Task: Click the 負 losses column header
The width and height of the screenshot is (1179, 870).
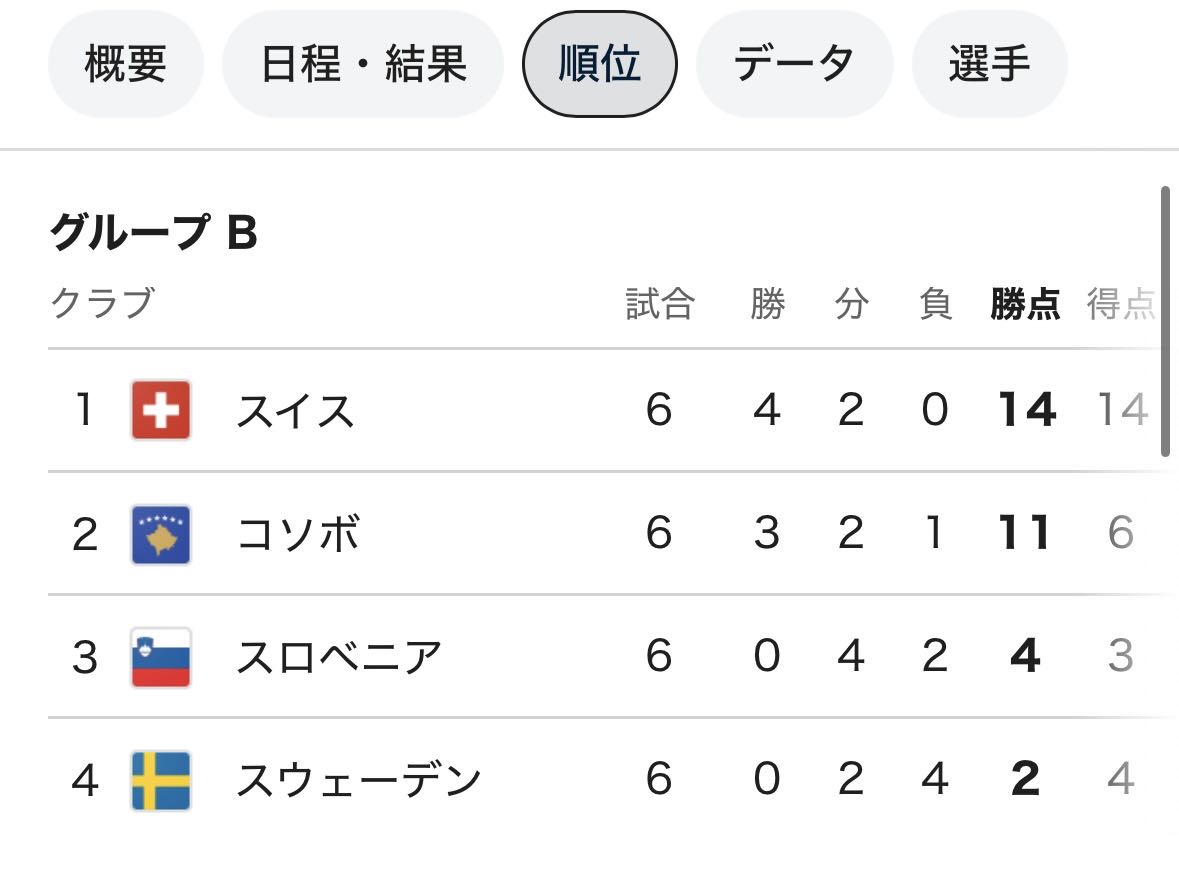Action: 935,304
